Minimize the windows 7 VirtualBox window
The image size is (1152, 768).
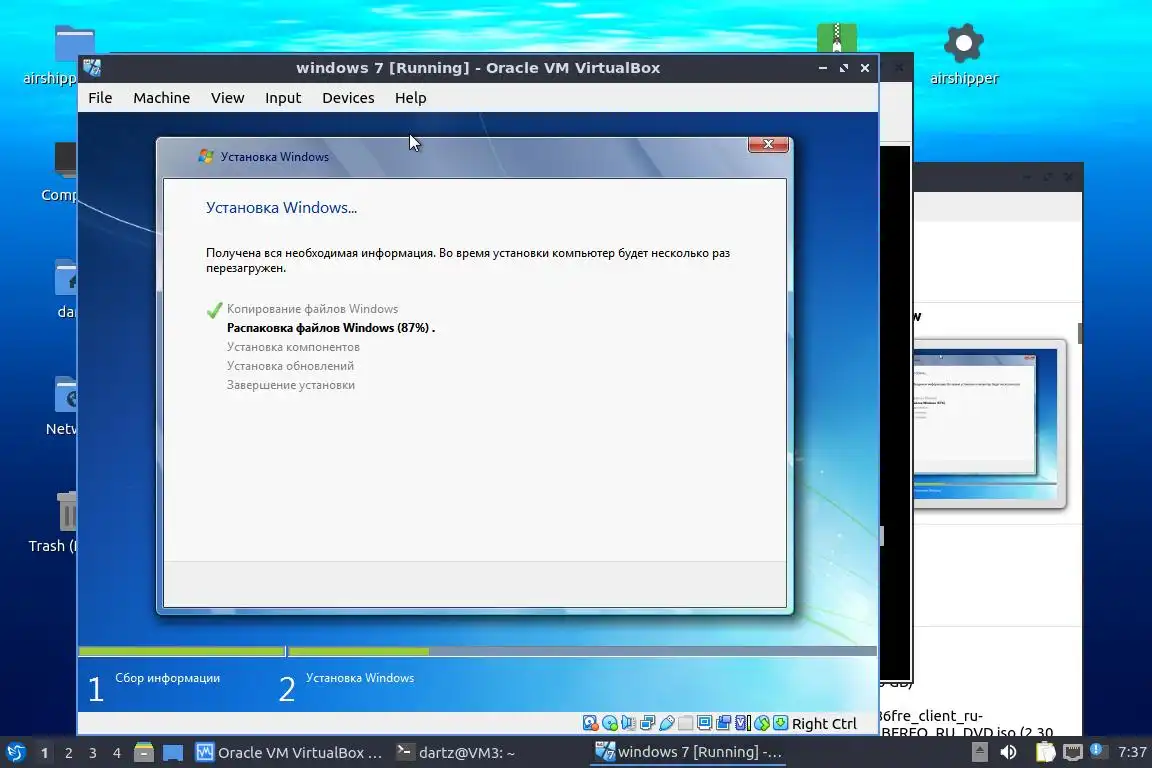point(823,68)
